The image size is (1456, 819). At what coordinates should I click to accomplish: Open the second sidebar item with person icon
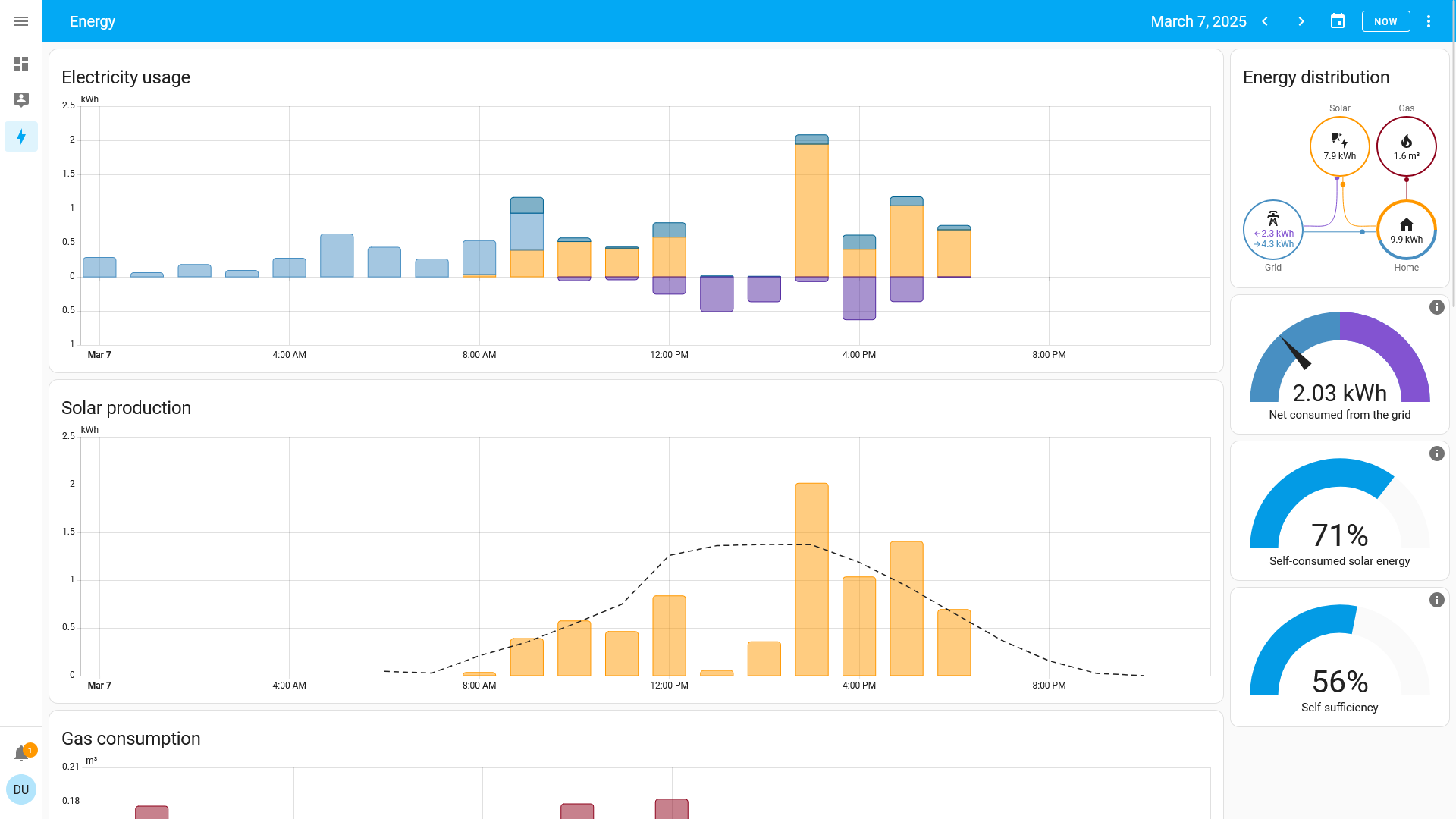coord(21,100)
